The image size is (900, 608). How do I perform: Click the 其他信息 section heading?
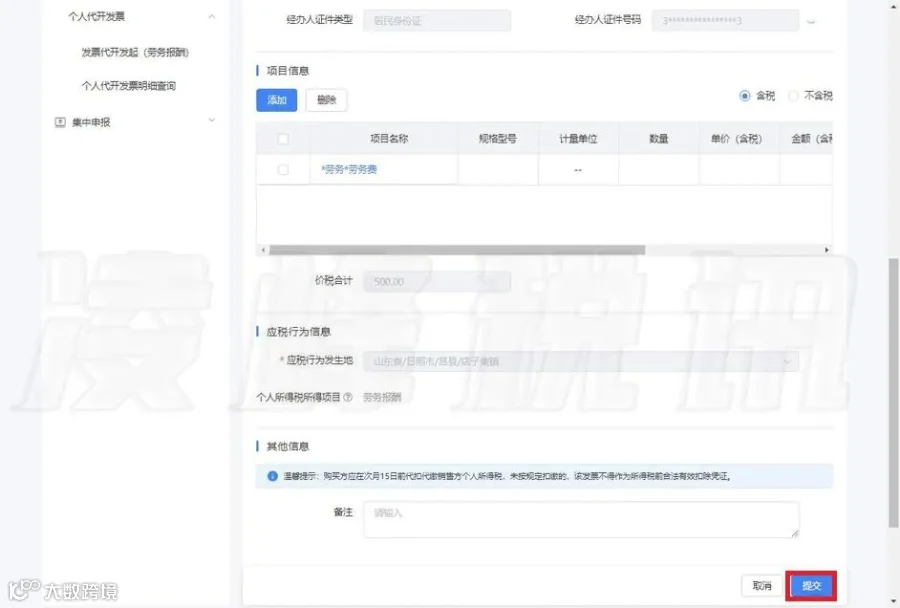pos(288,446)
